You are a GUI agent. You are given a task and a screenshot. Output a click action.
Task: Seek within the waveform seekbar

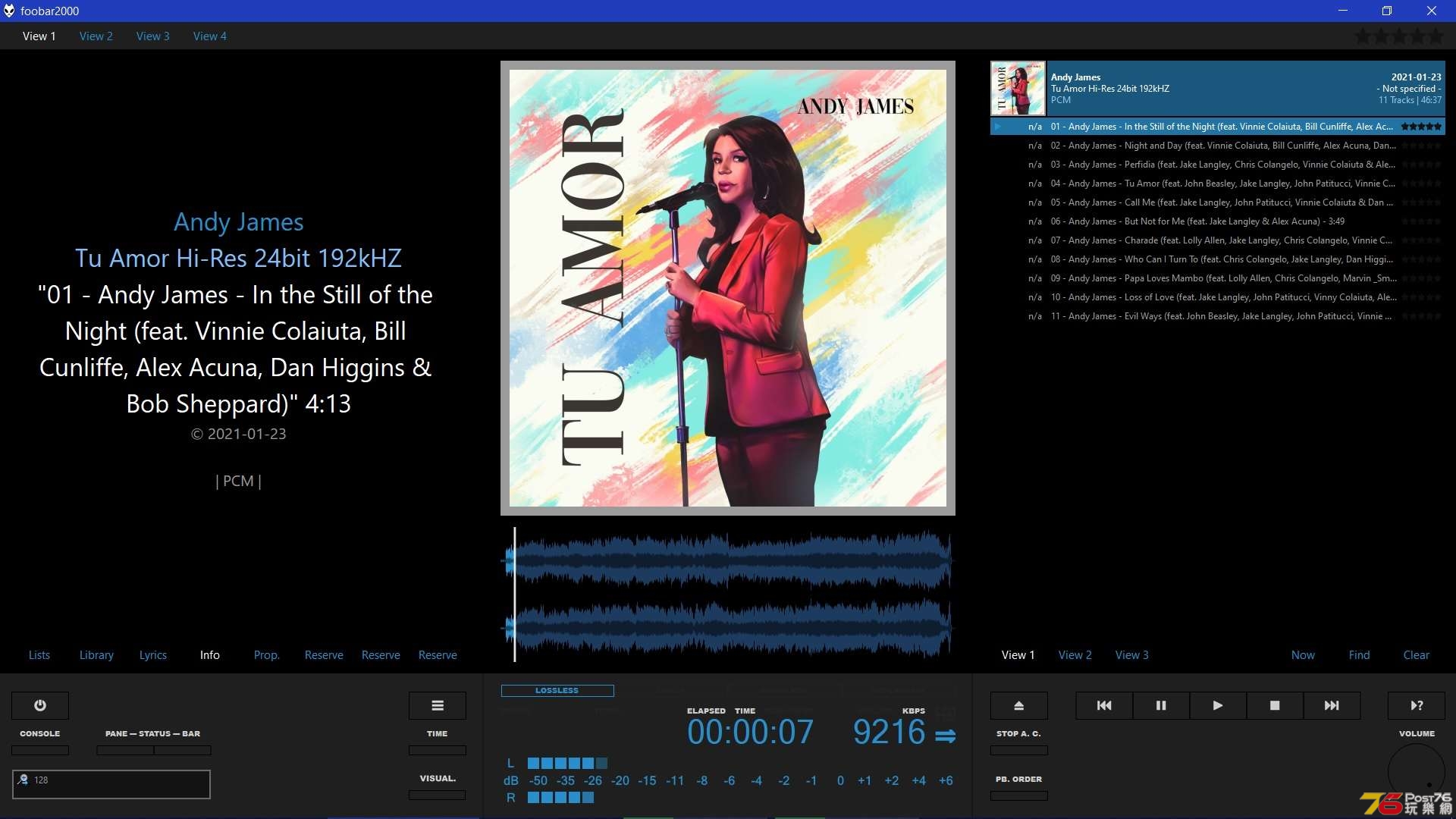[x=727, y=594]
